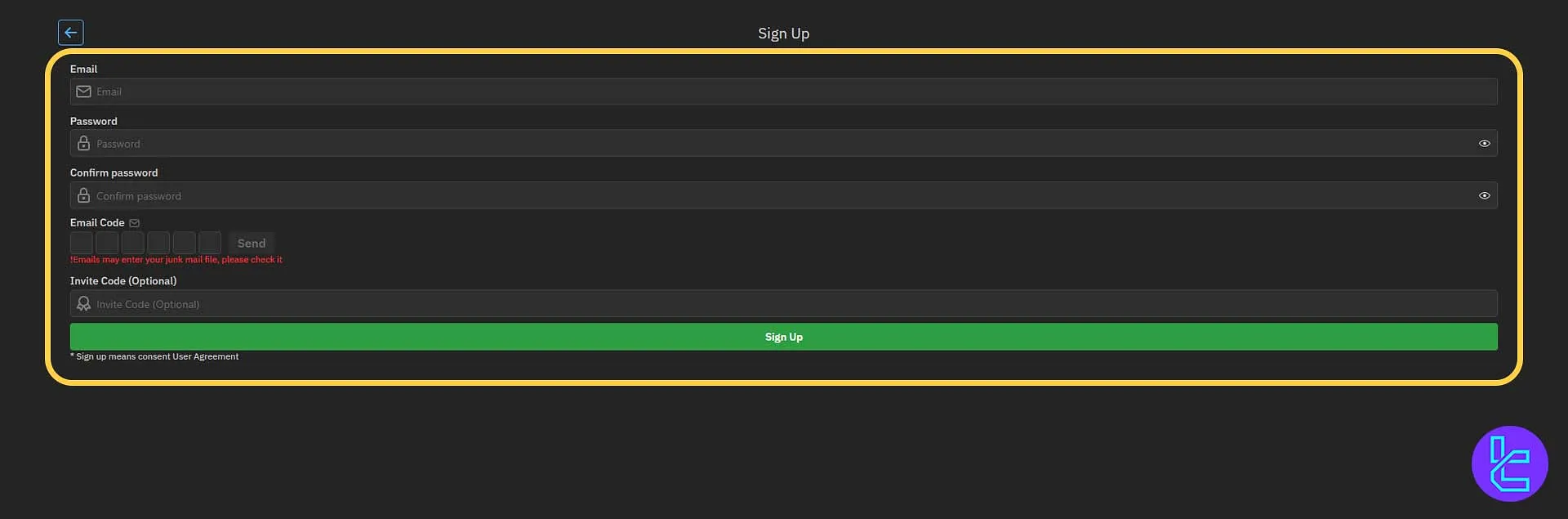Image resolution: width=1568 pixels, height=519 pixels.
Task: Click the green Sign Up button
Action: coord(783,336)
